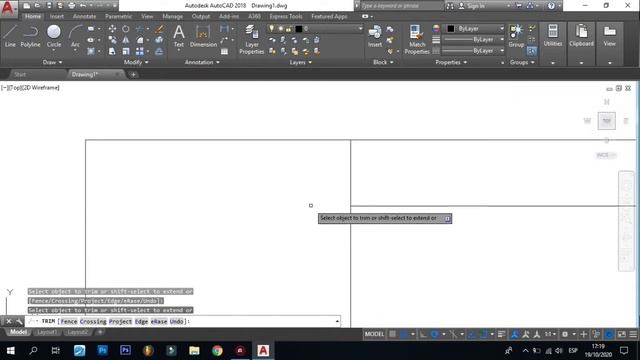Viewport: 640px width, 360px height.
Task: Toggle 2D object snap in status bar
Action: pyautogui.click(x=484, y=334)
